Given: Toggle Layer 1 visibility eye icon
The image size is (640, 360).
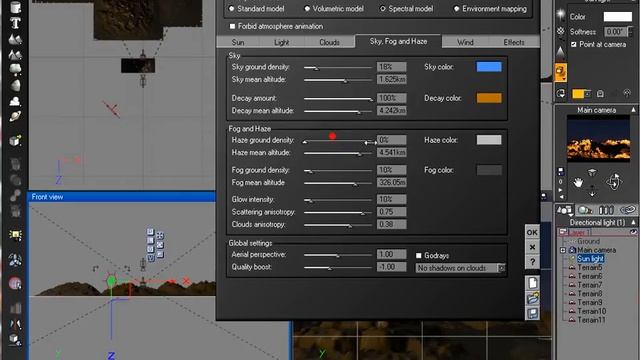Looking at the screenshot, I should [633, 232].
